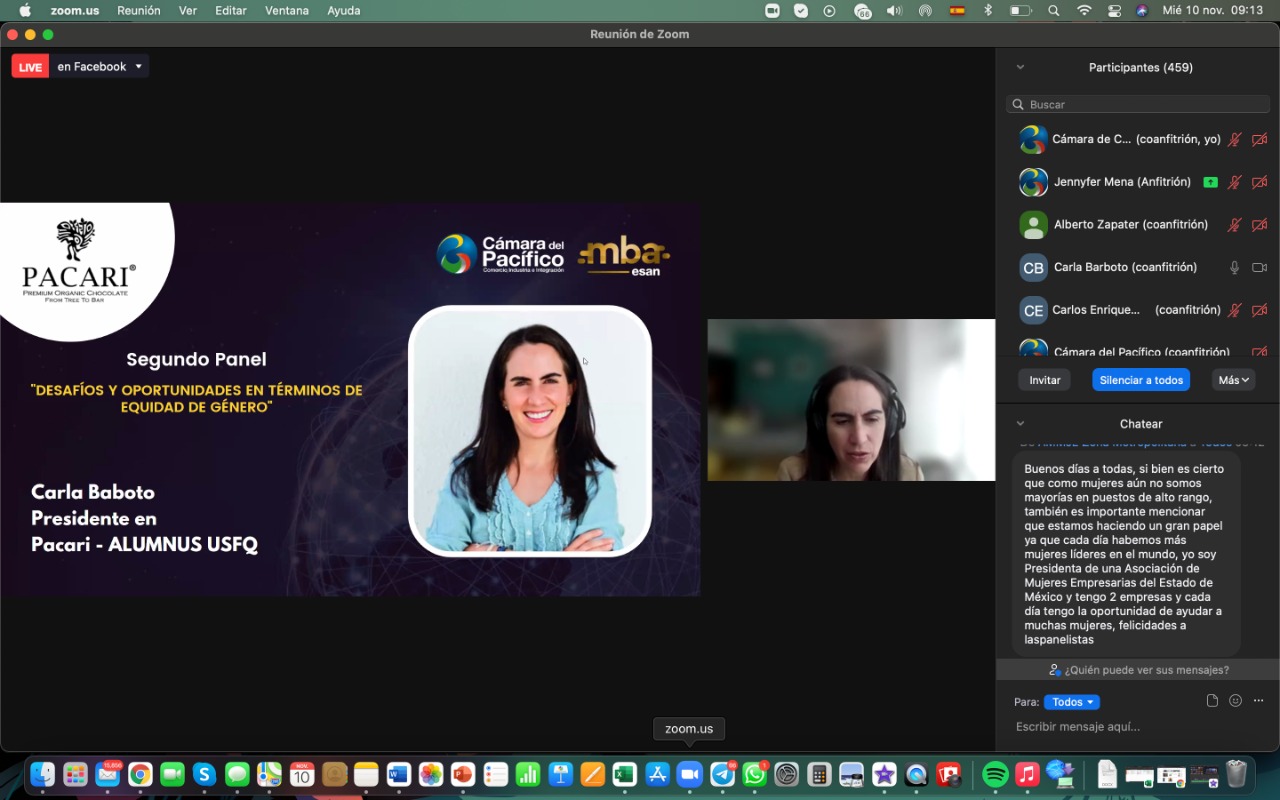This screenshot has height=800, width=1280.
Task: Click the Bluetooth icon in menu bar
Action: click(x=988, y=10)
